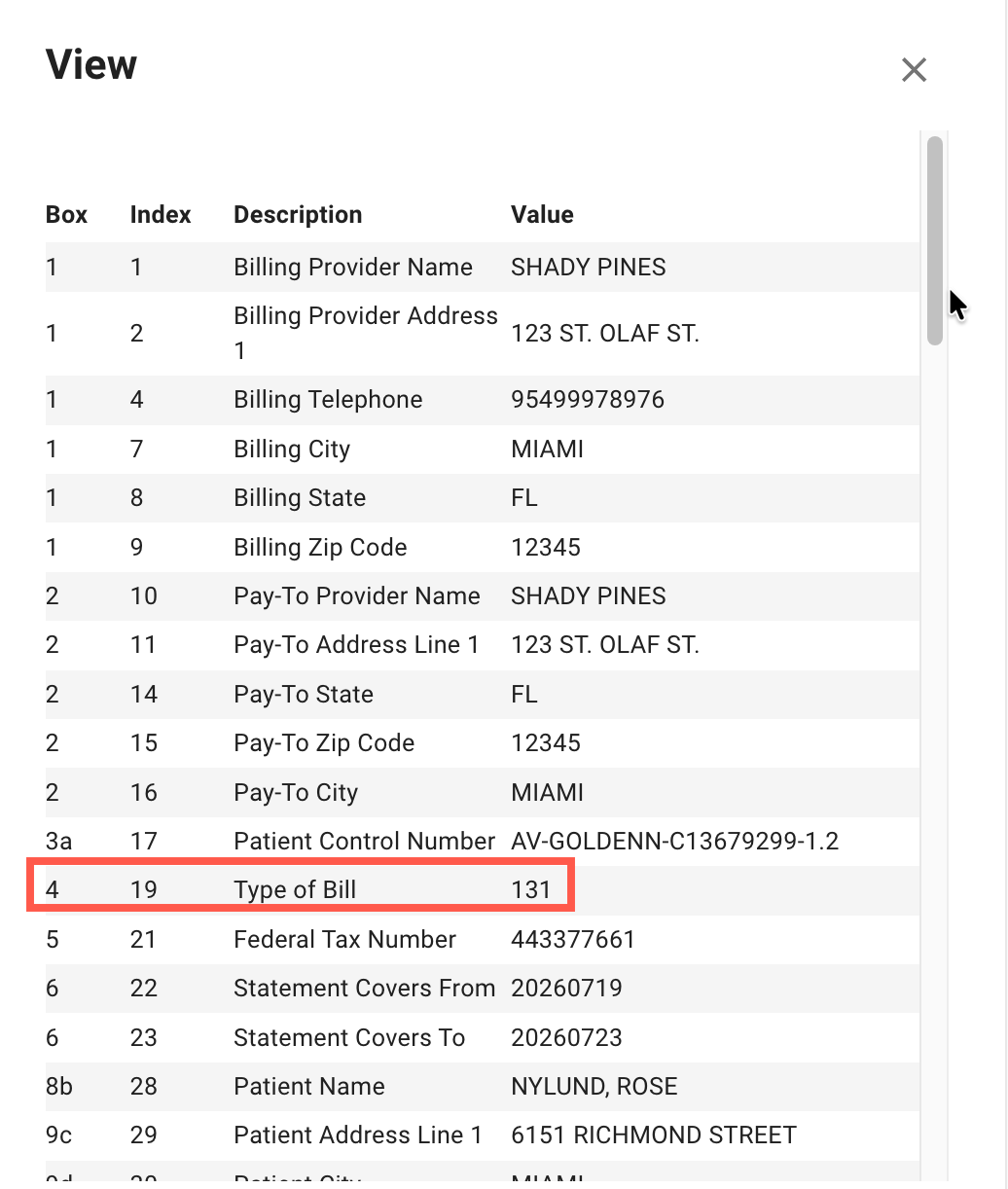Click the Box column header
1008x1189 pixels.
pos(66,215)
